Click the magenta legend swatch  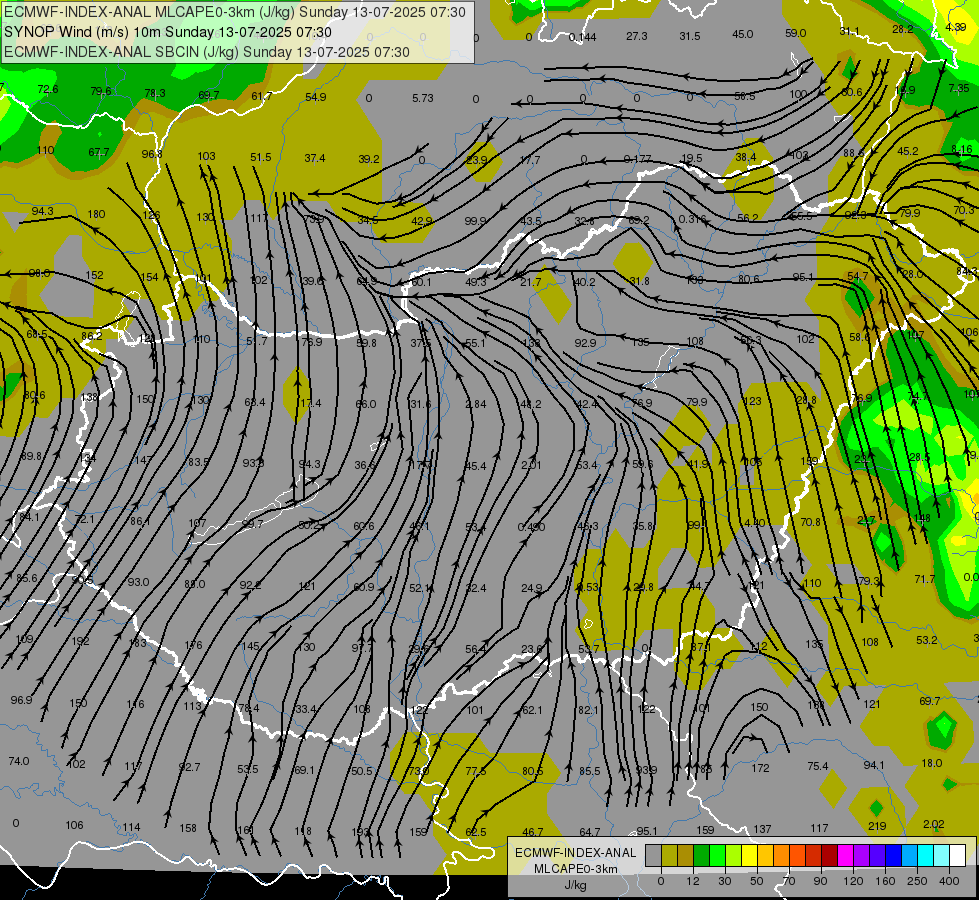(847, 856)
